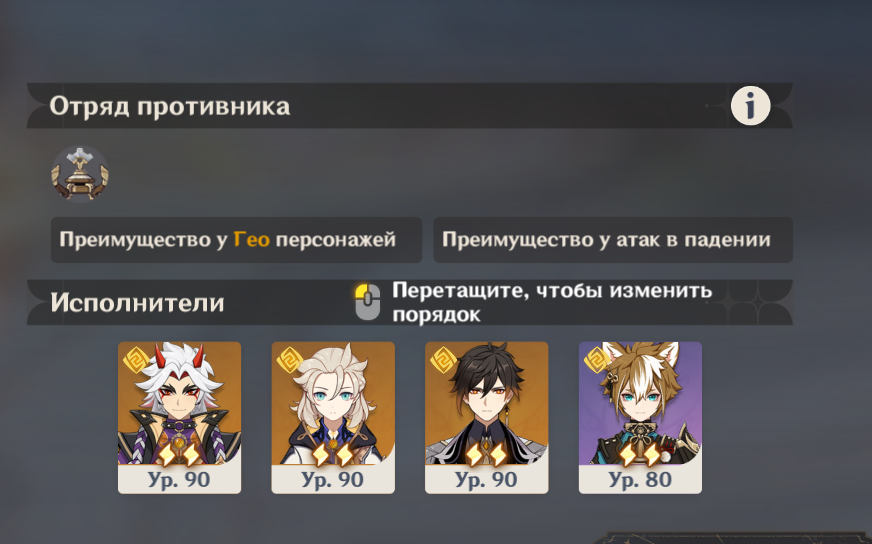The image size is (872, 544).
Task: Click the Geo element emblem on Gorou's card
Action: (597, 360)
